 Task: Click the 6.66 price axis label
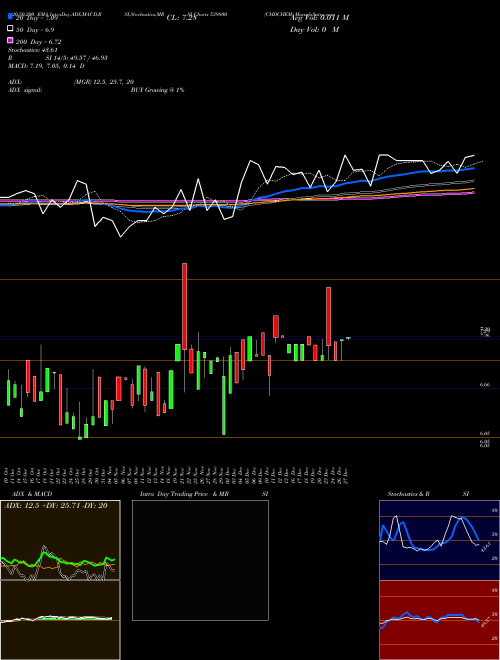tap(484, 385)
